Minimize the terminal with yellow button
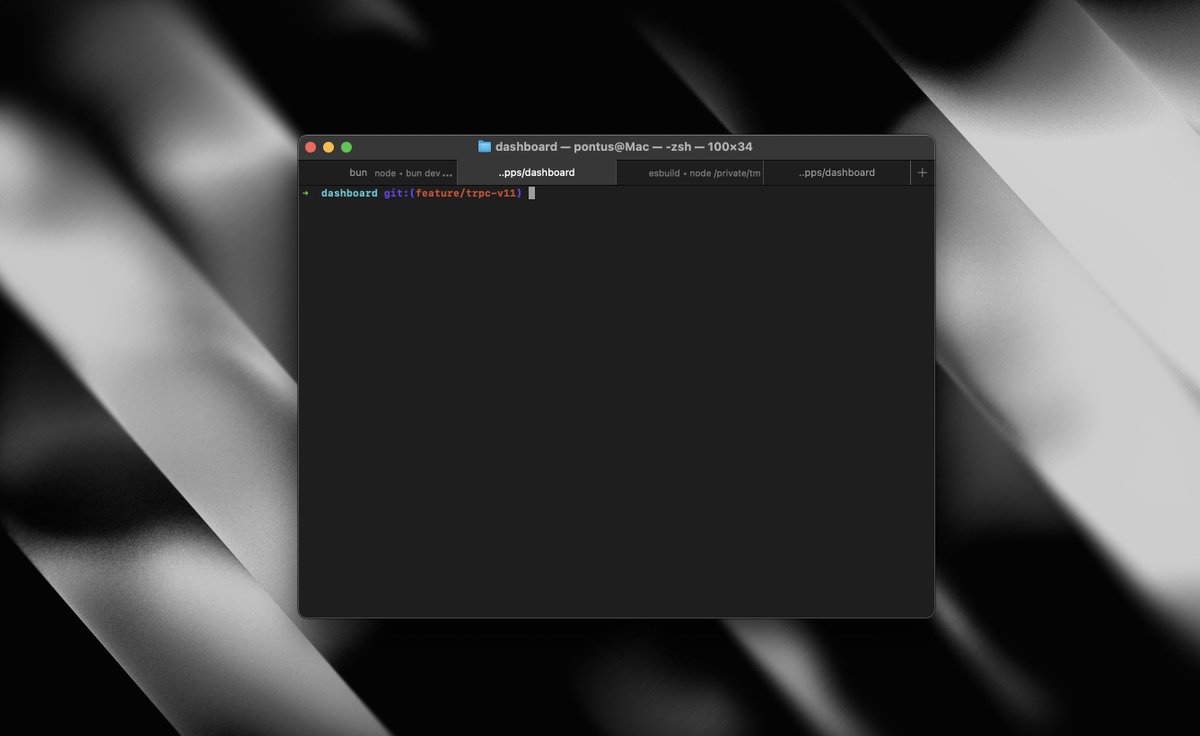Viewport: 1200px width, 736px height. [x=328, y=147]
